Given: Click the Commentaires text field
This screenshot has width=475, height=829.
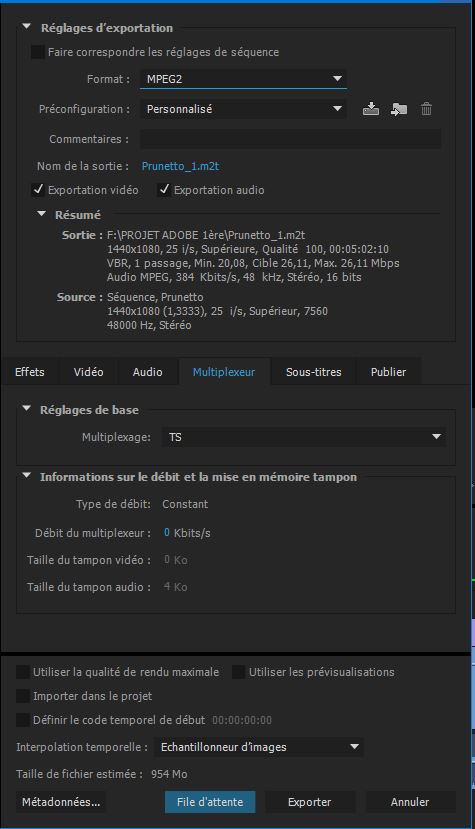Looking at the screenshot, I should [x=290, y=139].
